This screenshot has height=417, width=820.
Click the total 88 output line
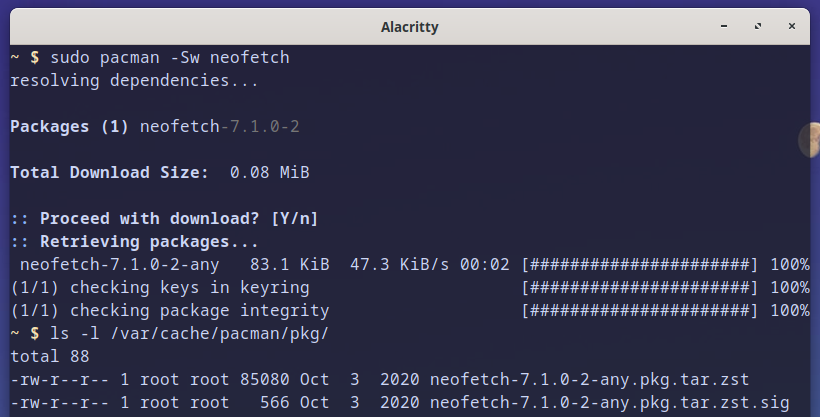[x=50, y=357]
